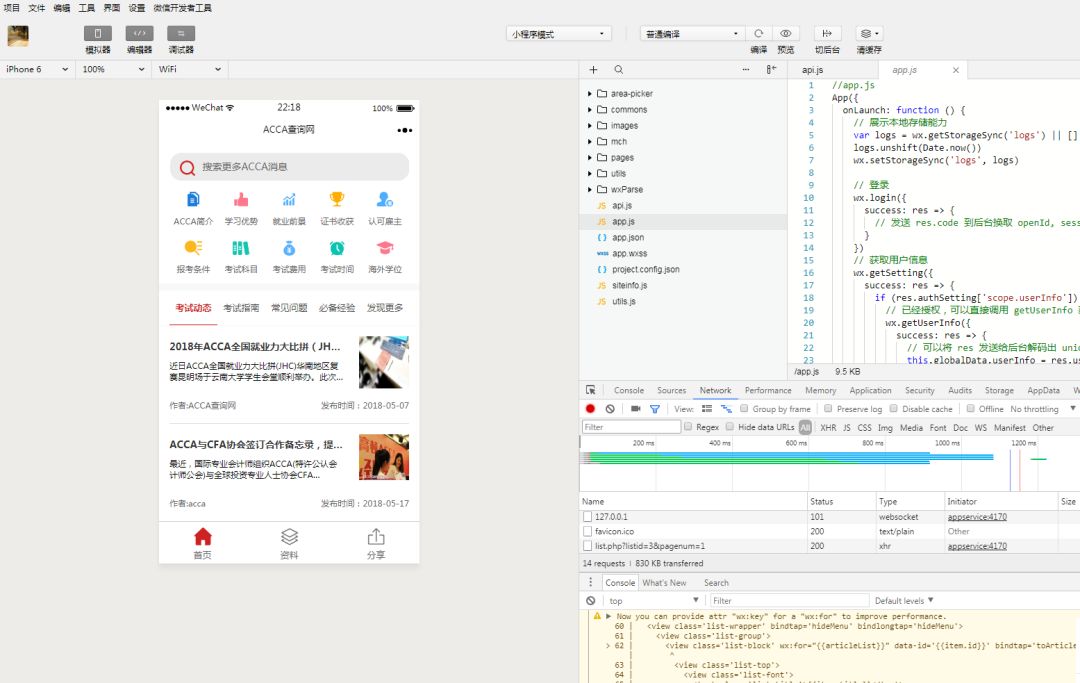Viewport: 1080px width, 683px height.
Task: Open console context 'top' dropdown
Action: point(653,600)
